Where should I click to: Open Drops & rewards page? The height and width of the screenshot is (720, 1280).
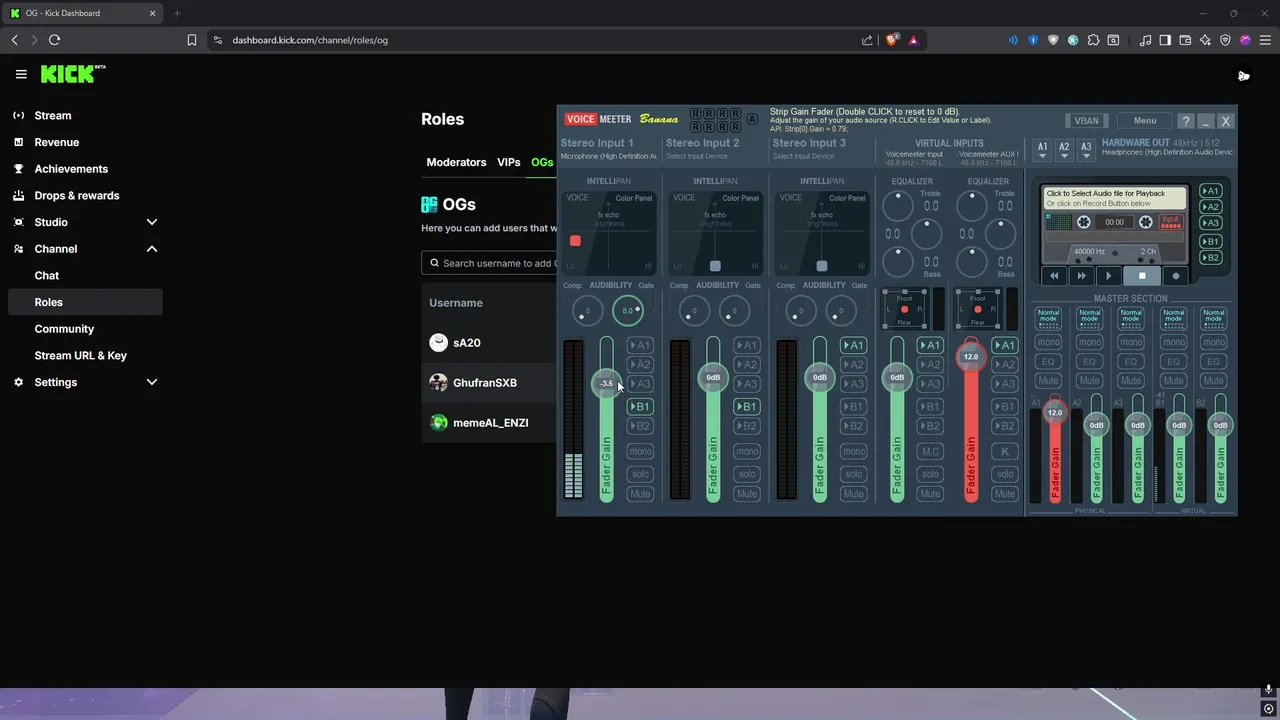coord(77,195)
